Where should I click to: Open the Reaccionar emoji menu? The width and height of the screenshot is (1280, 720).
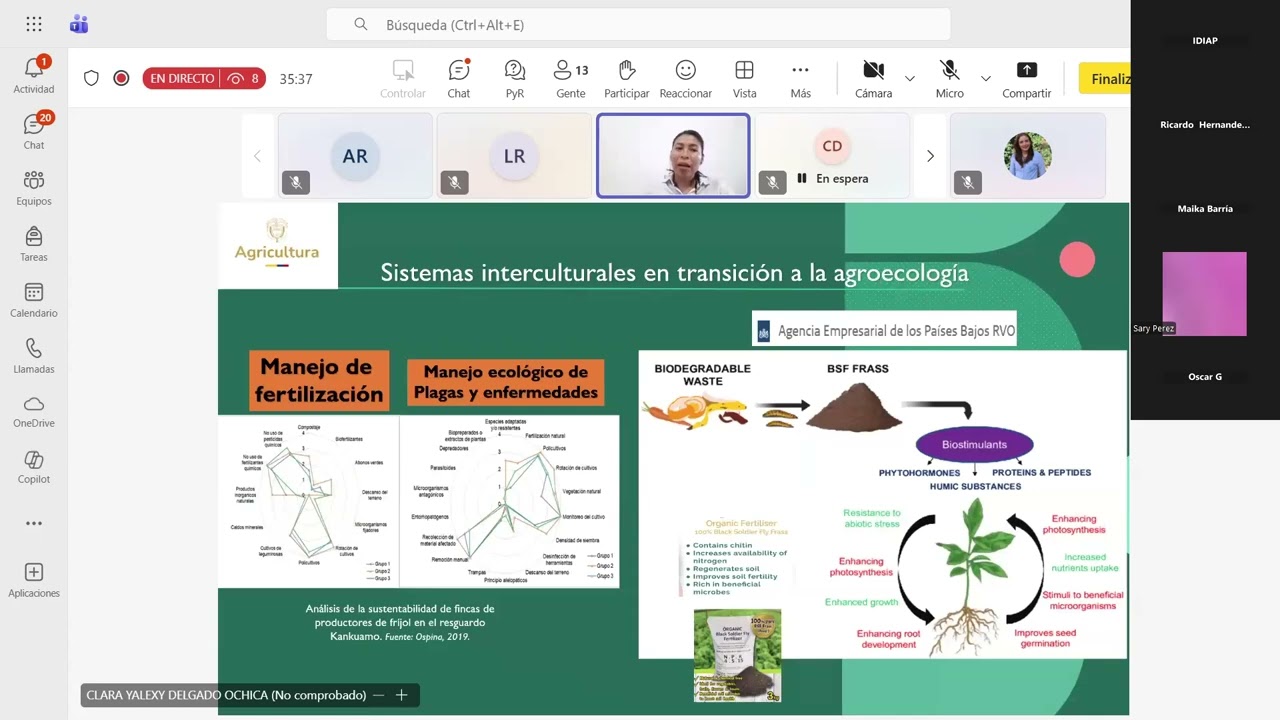click(x=686, y=79)
